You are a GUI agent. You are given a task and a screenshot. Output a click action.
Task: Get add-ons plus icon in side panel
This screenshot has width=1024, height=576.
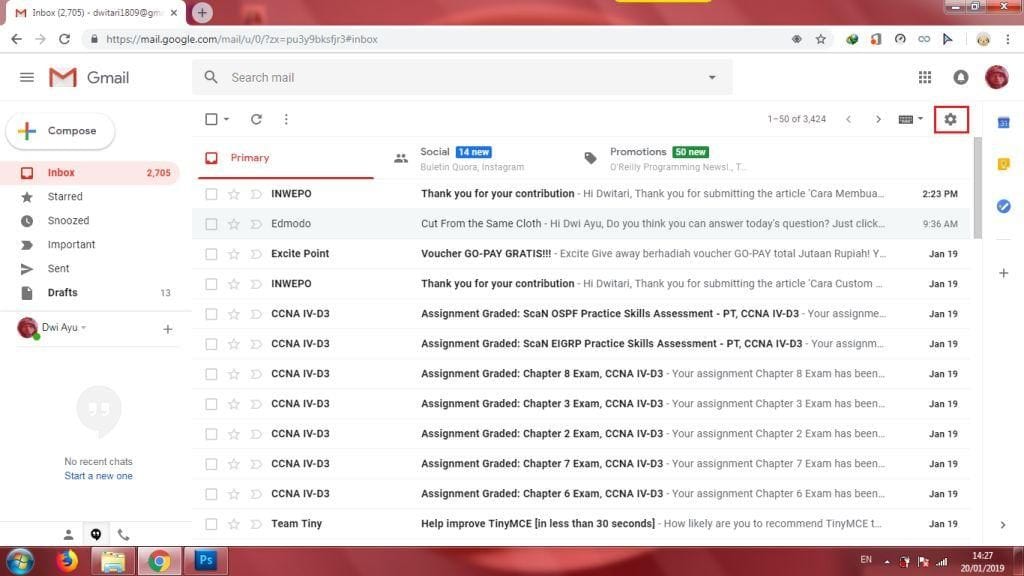pyautogui.click(x=1004, y=273)
